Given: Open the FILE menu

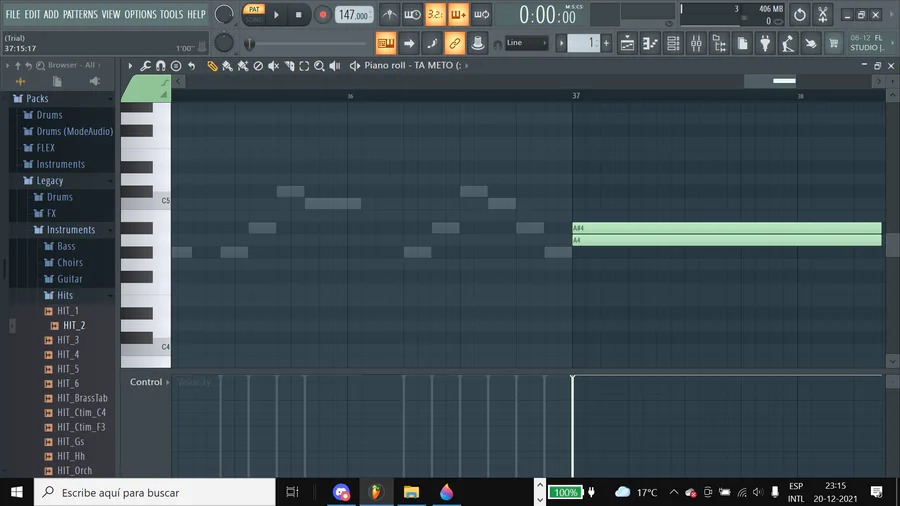Looking at the screenshot, I should 13,14.
